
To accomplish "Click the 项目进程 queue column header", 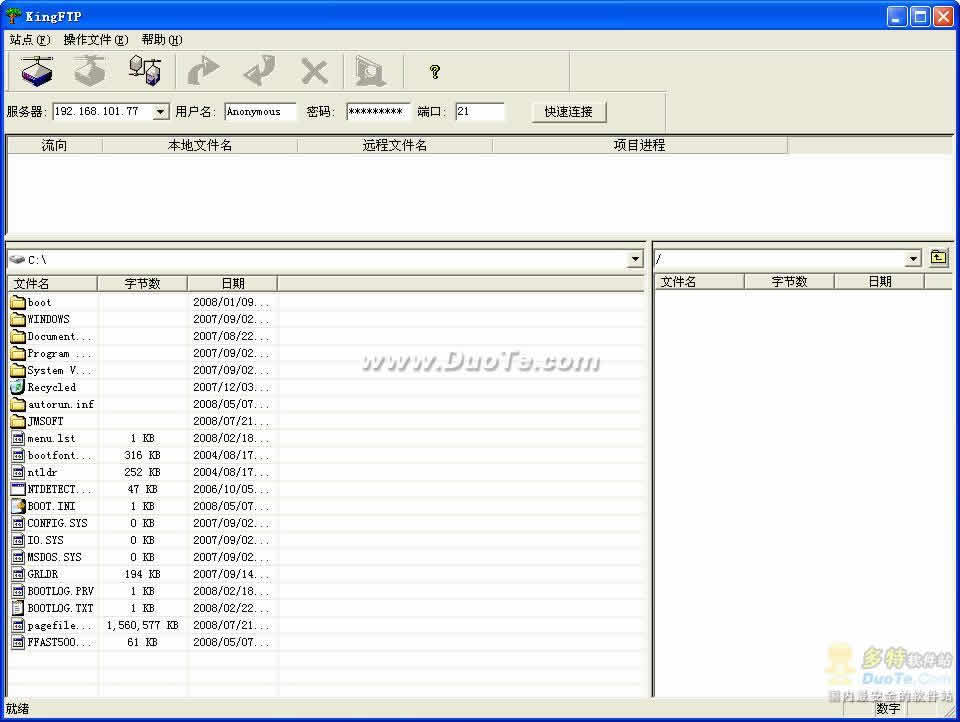I will 640,146.
